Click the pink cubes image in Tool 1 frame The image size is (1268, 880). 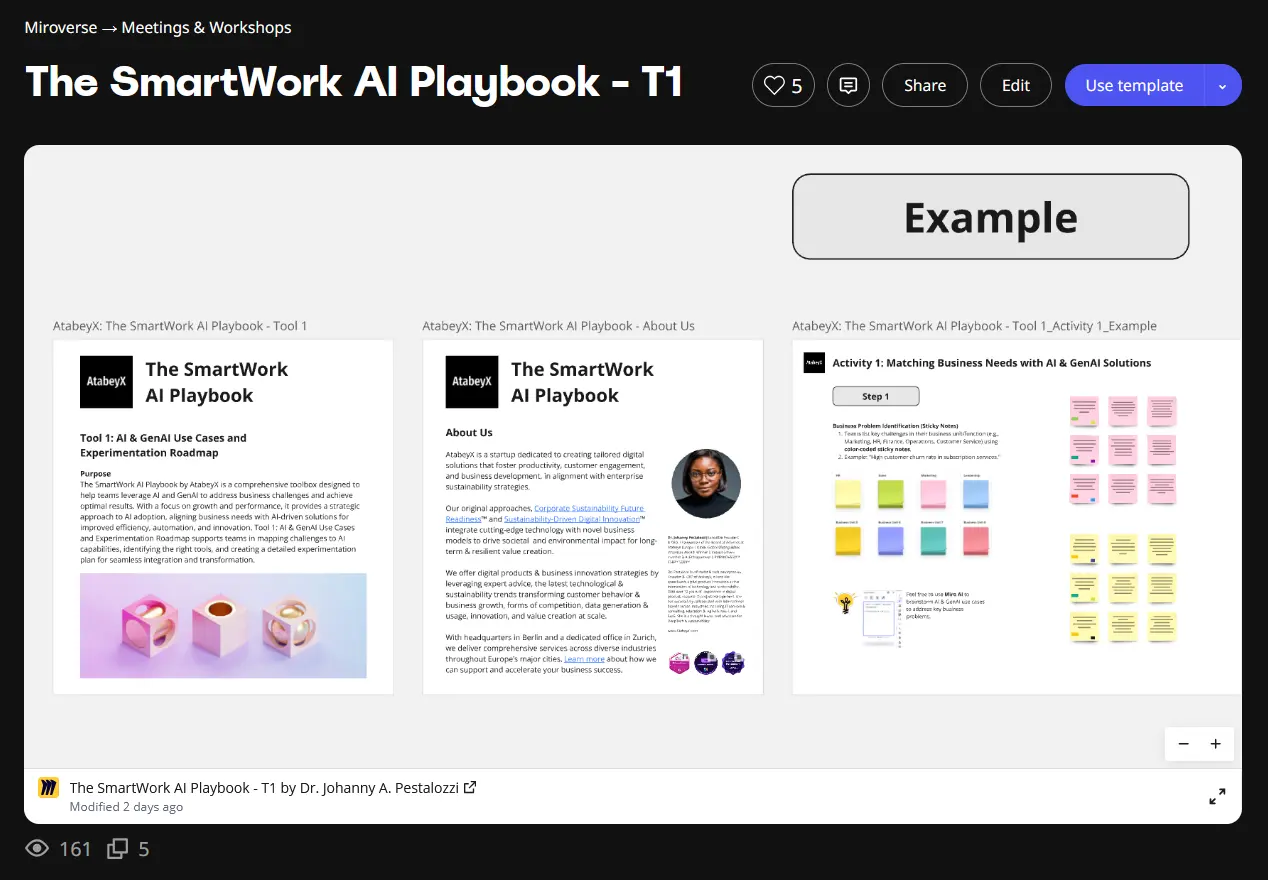click(x=223, y=626)
